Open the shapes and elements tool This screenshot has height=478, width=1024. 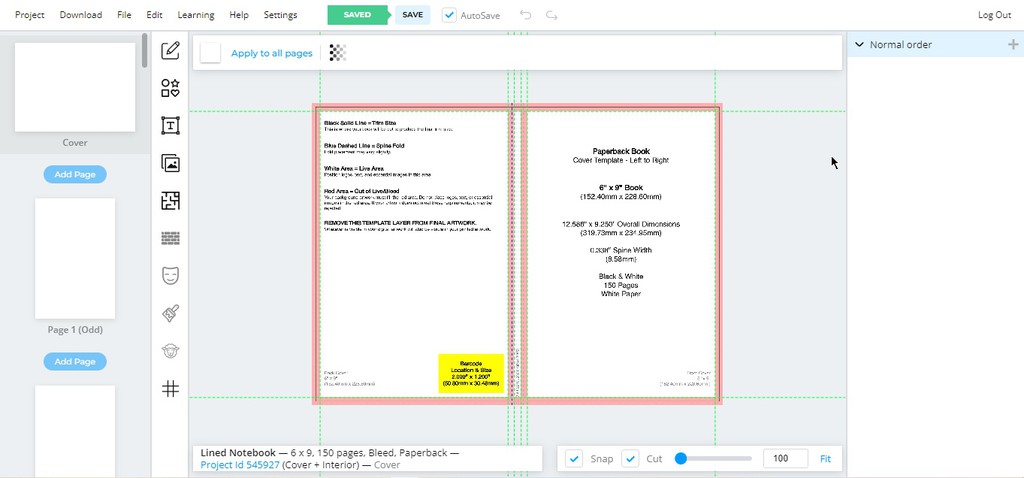point(170,88)
